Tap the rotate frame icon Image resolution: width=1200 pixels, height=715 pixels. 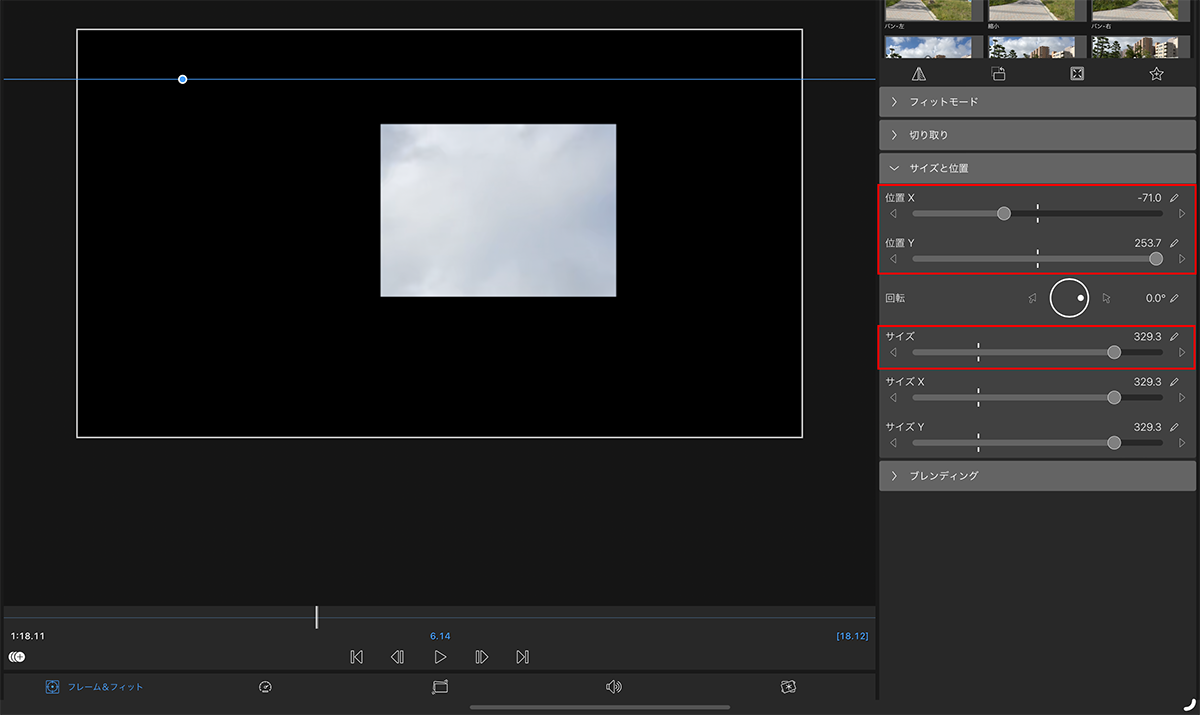[998, 74]
